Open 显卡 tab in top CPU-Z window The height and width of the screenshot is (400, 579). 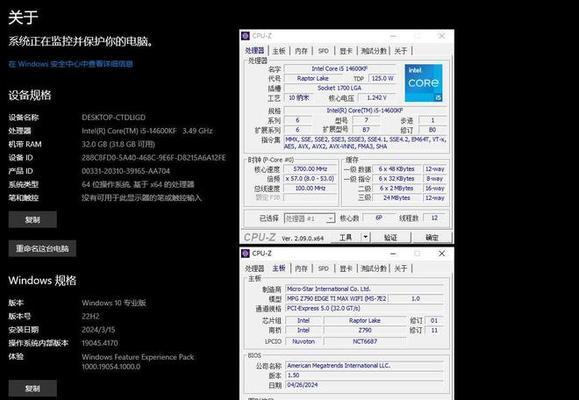click(x=346, y=51)
